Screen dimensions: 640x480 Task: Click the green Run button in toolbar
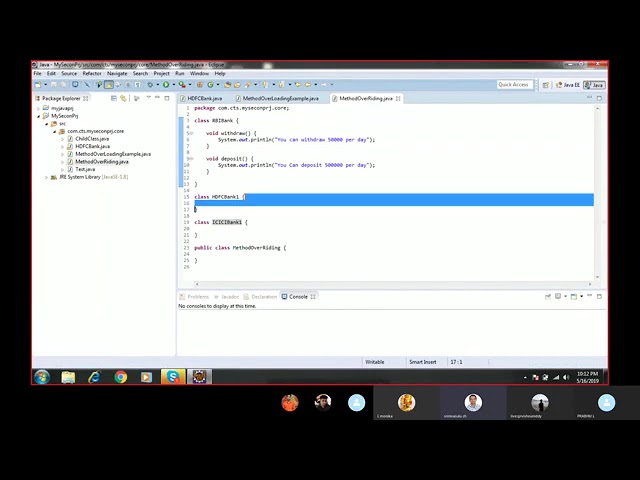[166, 84]
